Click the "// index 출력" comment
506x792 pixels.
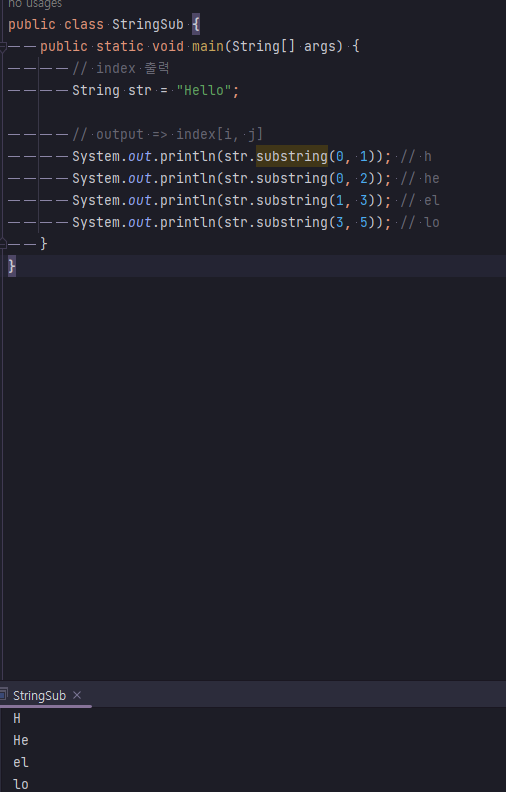(121, 68)
